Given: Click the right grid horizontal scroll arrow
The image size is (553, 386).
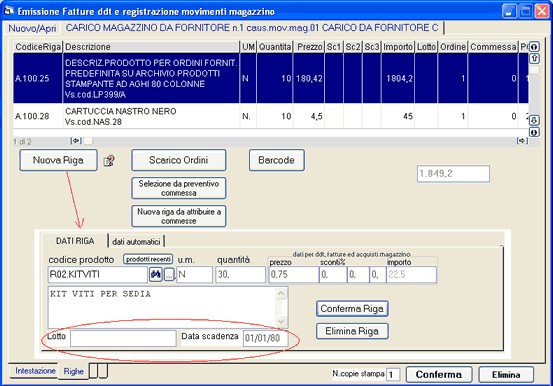Looking at the screenshot, I should click(x=522, y=141).
